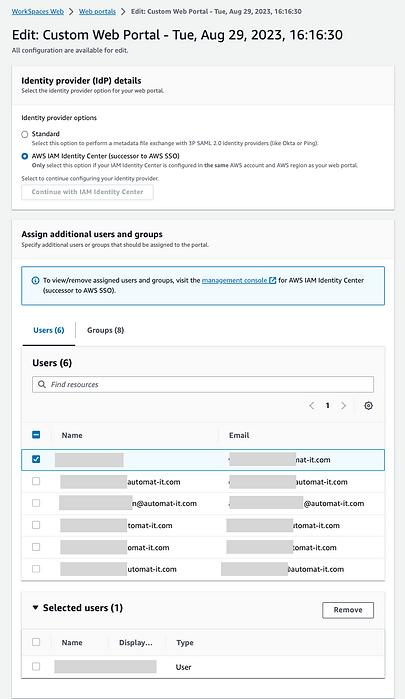Click the Remove button
This screenshot has height=699, width=405.
(x=348, y=610)
